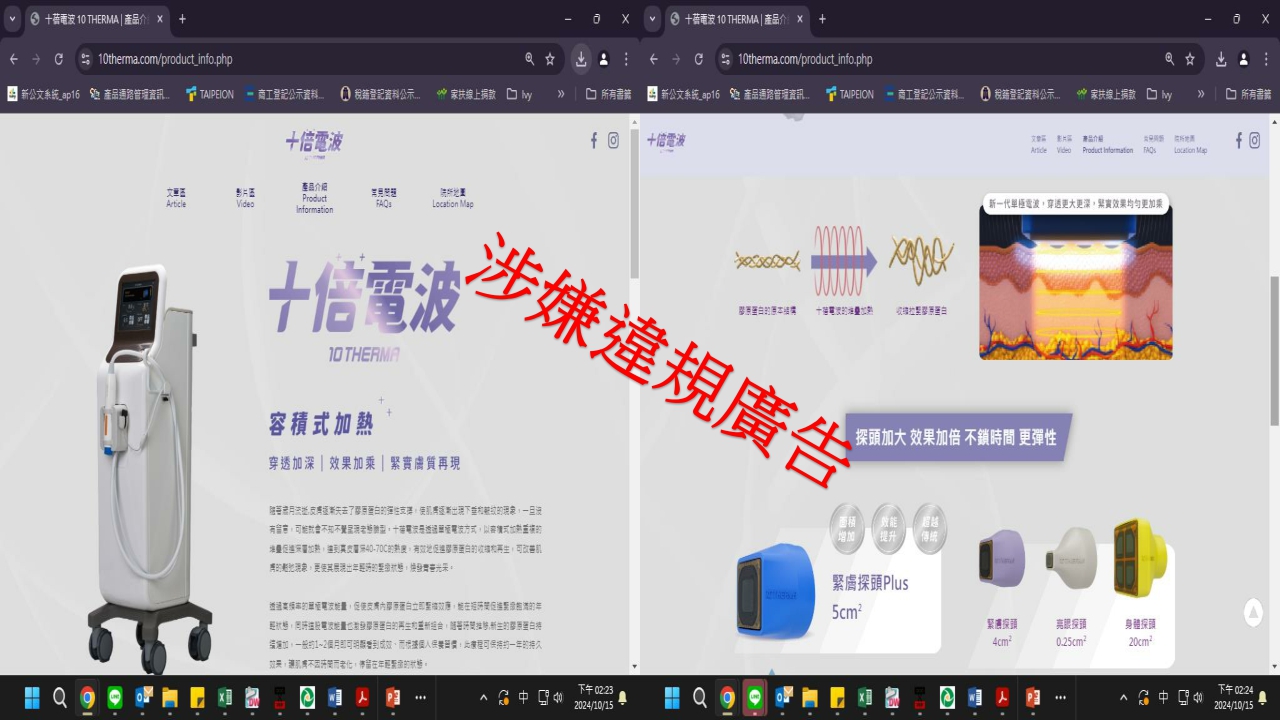Screen dimensions: 1280x720
Task: Click the round scroll-to-top arrow on the right webpage
Action: [x=1253, y=612]
